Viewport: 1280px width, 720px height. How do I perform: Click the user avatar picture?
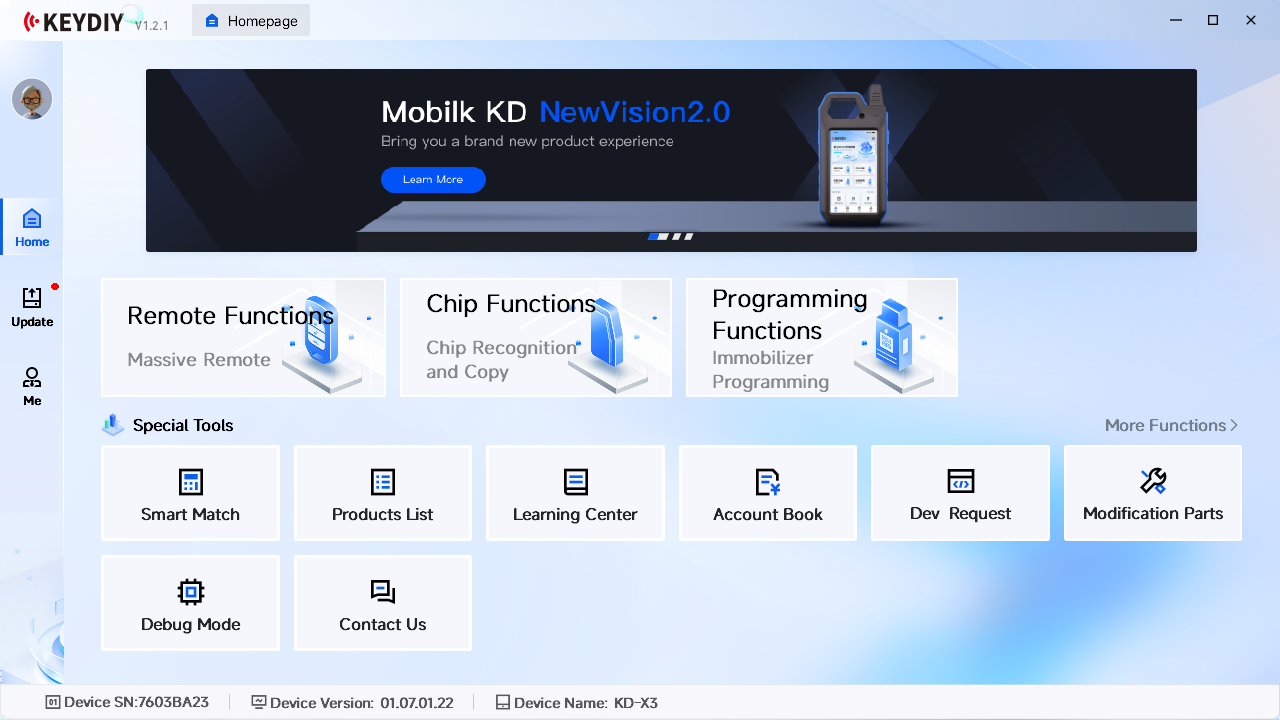pos(31,99)
